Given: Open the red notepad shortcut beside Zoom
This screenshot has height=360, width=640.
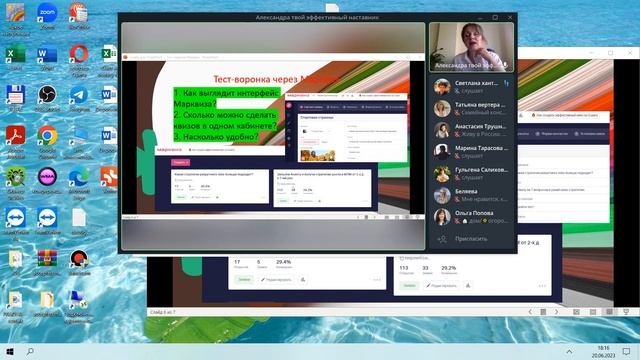Looking at the screenshot, I should [79, 13].
